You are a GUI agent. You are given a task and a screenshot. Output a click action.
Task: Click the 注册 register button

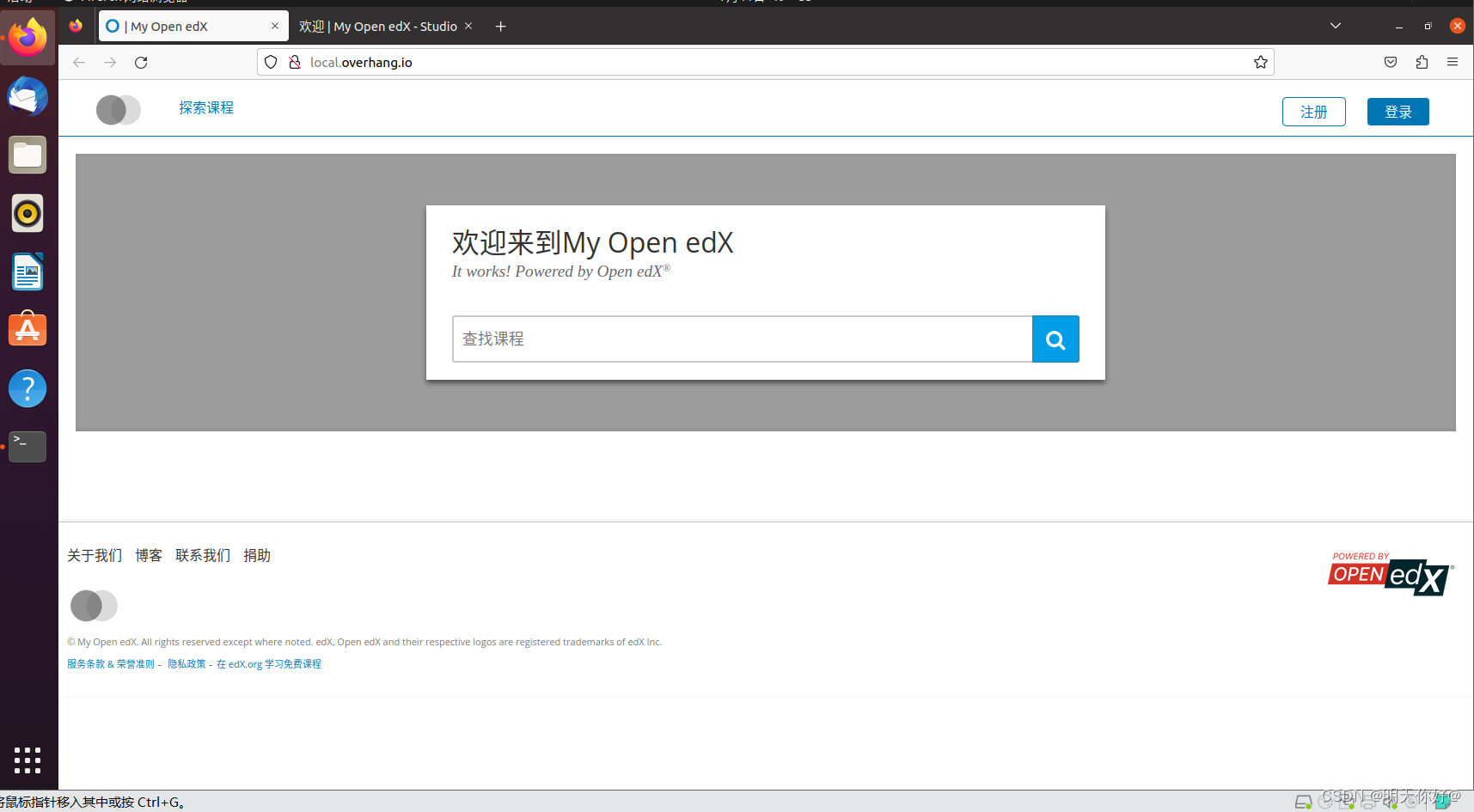tap(1314, 112)
